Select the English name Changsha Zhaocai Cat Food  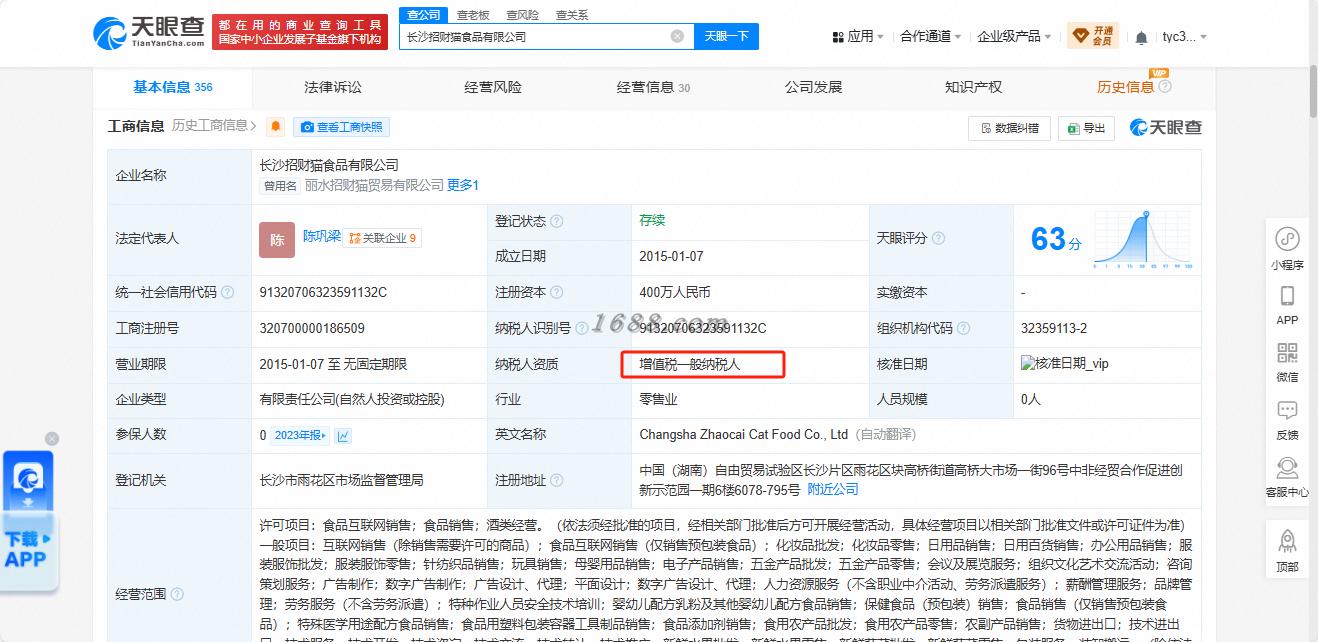(744, 435)
